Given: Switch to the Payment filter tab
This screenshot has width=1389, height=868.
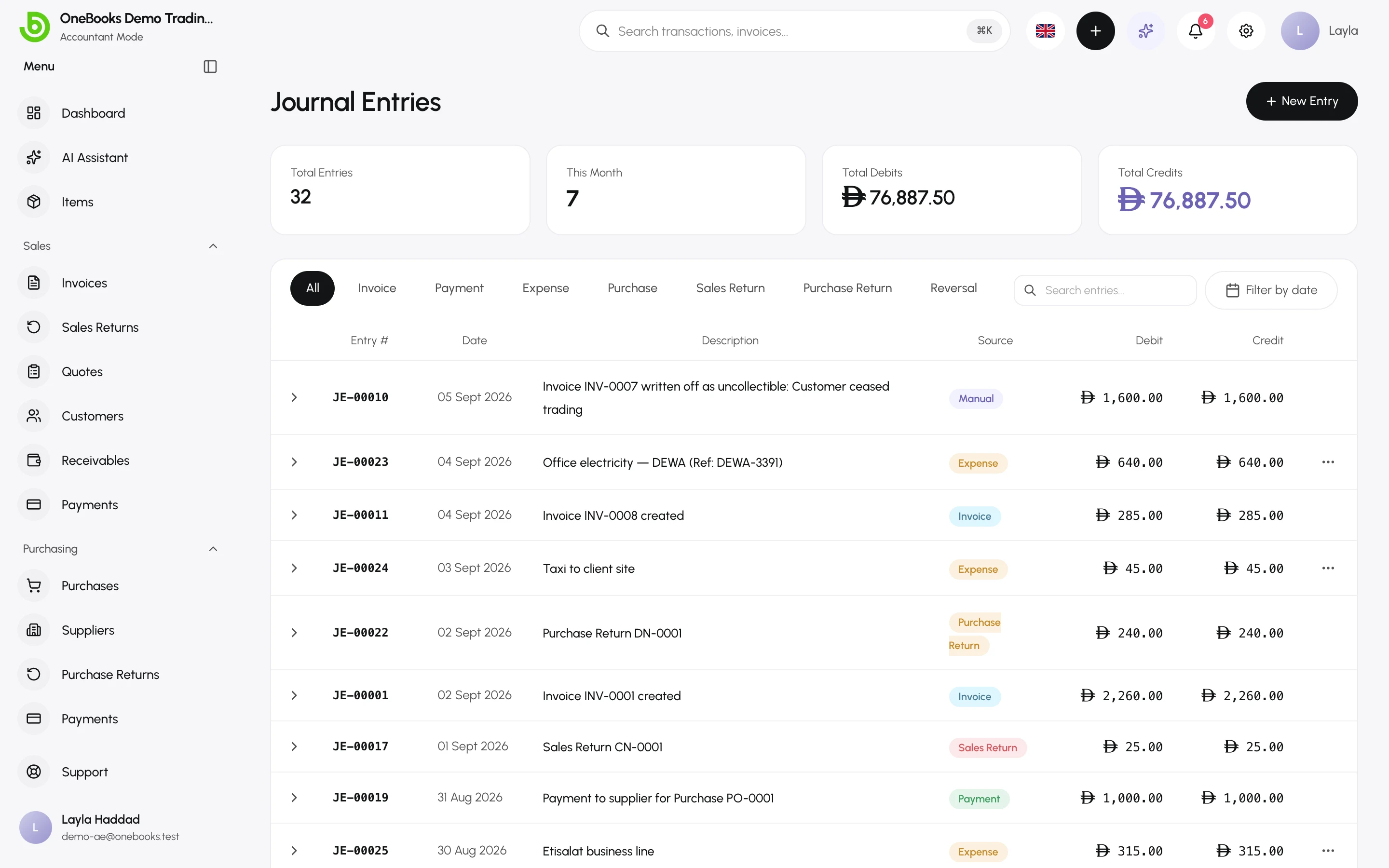Looking at the screenshot, I should click(x=459, y=288).
